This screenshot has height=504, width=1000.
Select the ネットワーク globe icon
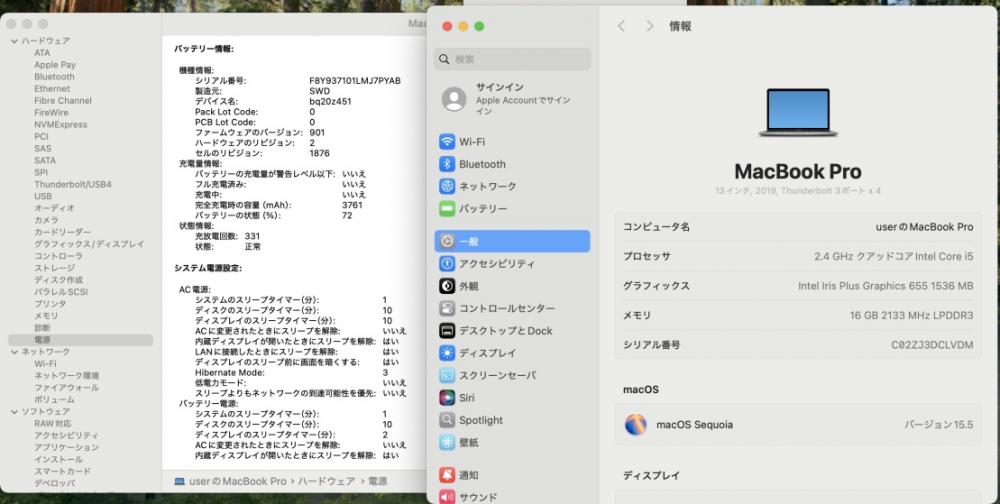point(447,186)
